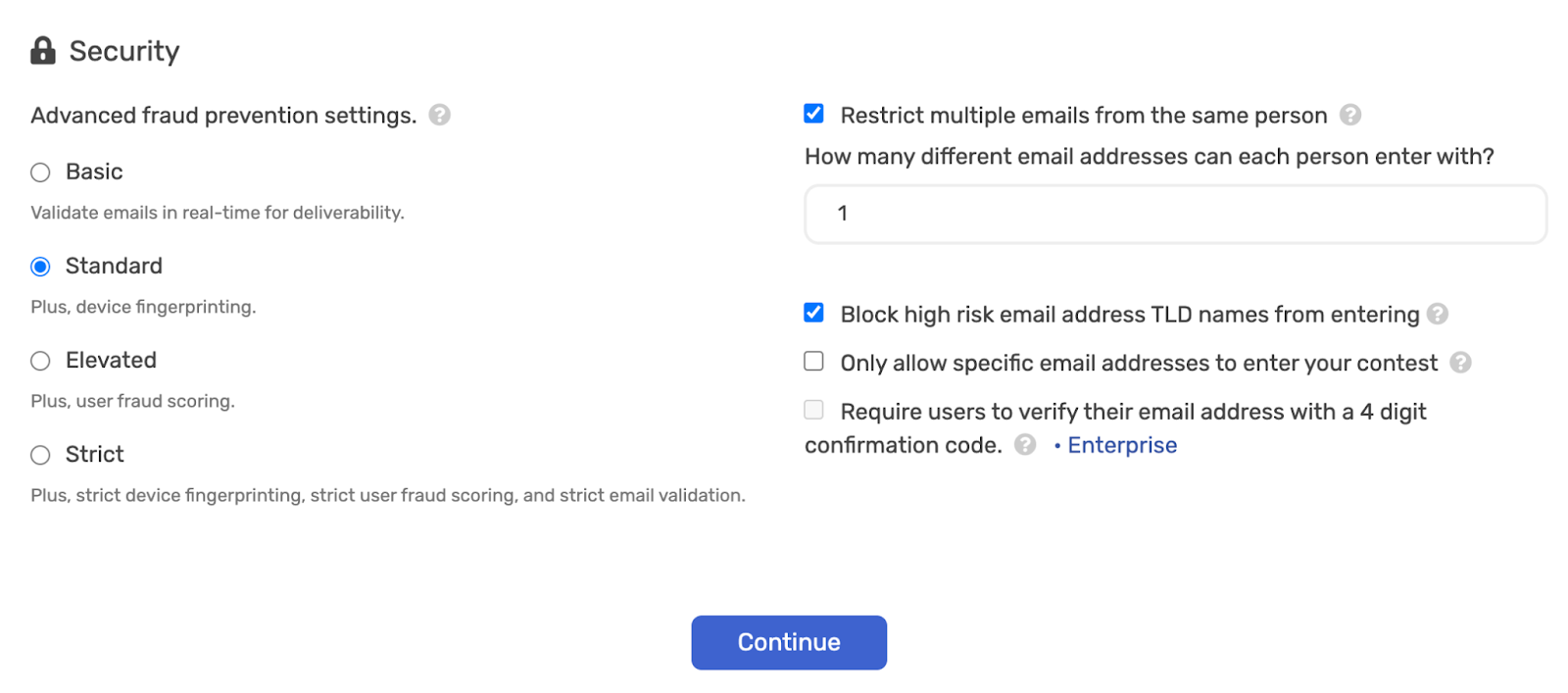This screenshot has width=1568, height=693.
Task: Click the Strict option label text
Action: 94,455
